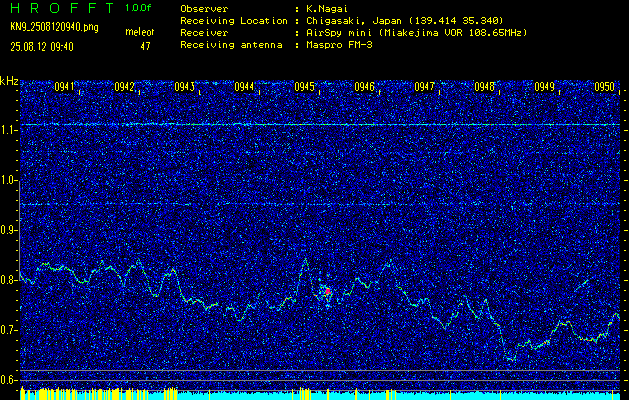Click the 'Observer' field label

click(204, 9)
